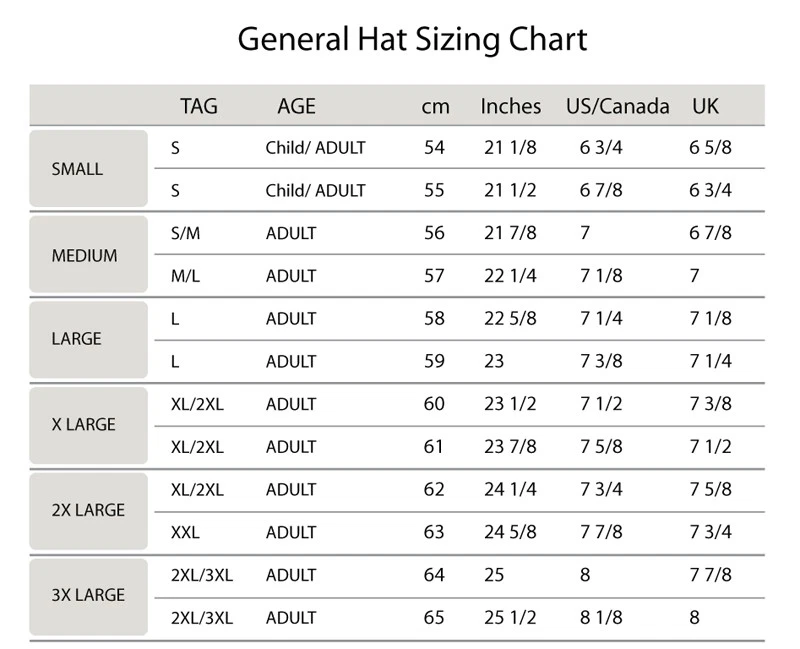Select the X LARGE size category box

[88, 426]
